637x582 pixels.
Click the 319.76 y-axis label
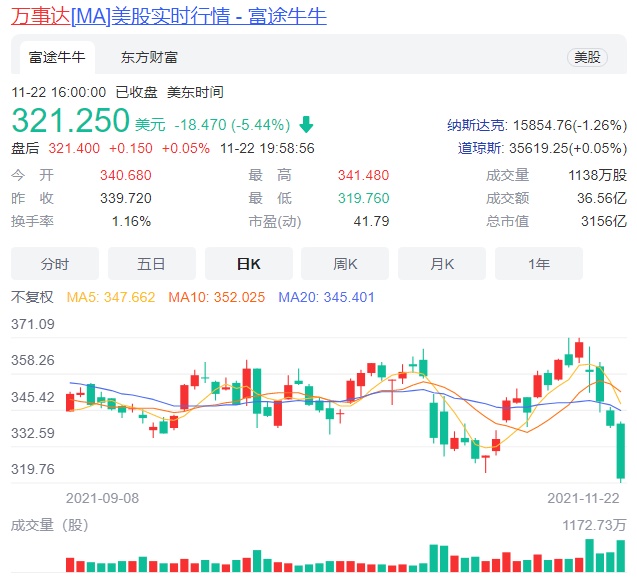(x=32, y=469)
